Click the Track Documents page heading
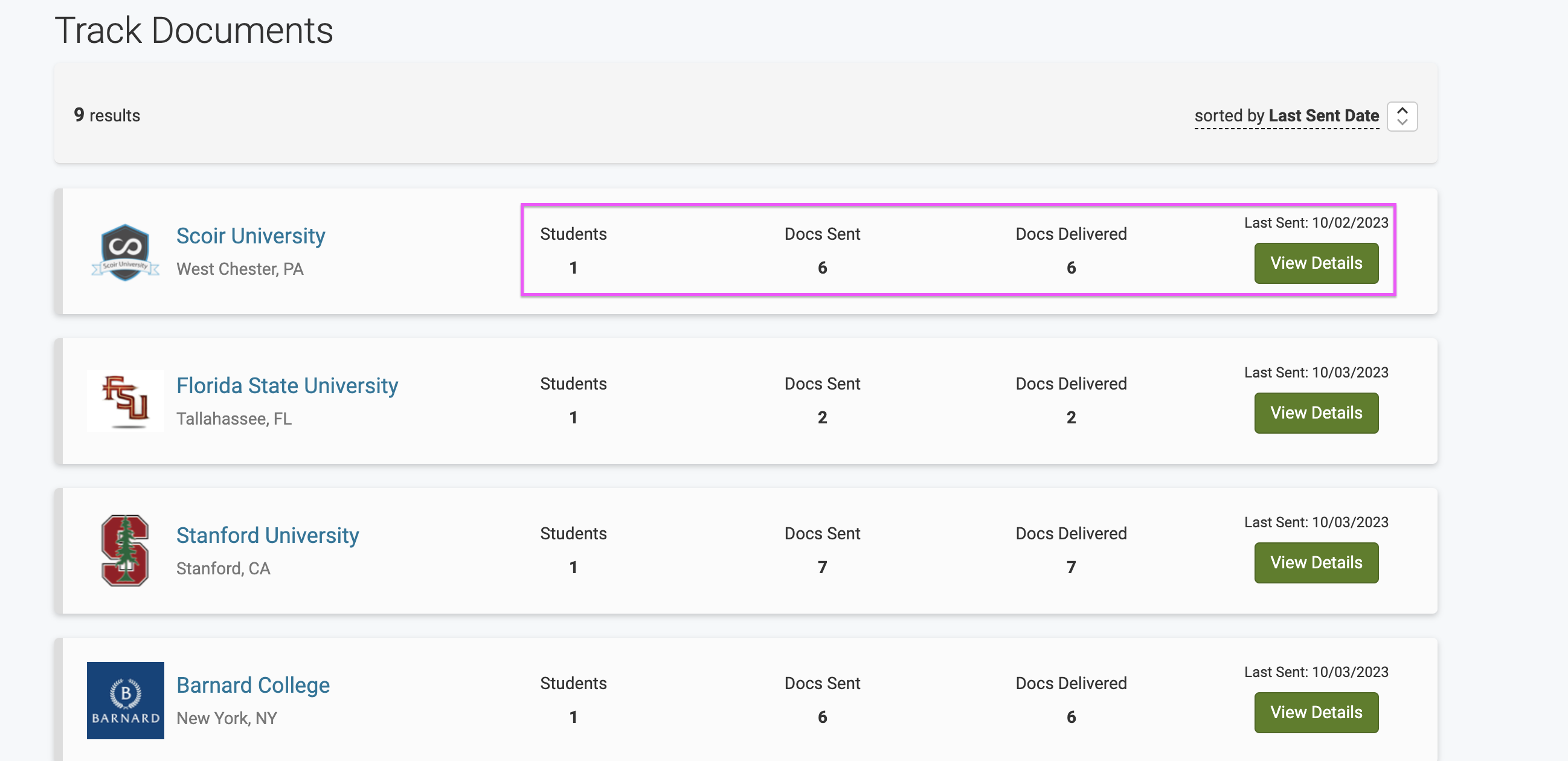This screenshot has height=761, width=1568. coord(193,30)
